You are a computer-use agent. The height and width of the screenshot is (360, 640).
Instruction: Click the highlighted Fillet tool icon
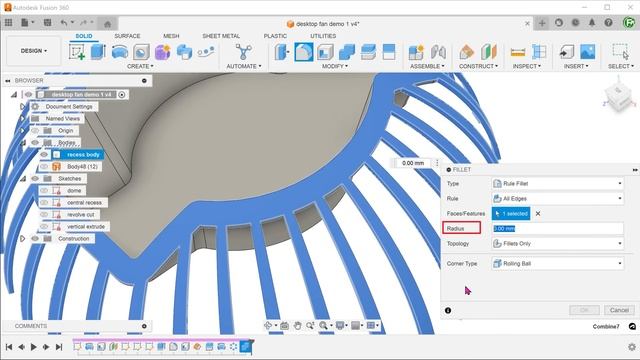(x=304, y=52)
